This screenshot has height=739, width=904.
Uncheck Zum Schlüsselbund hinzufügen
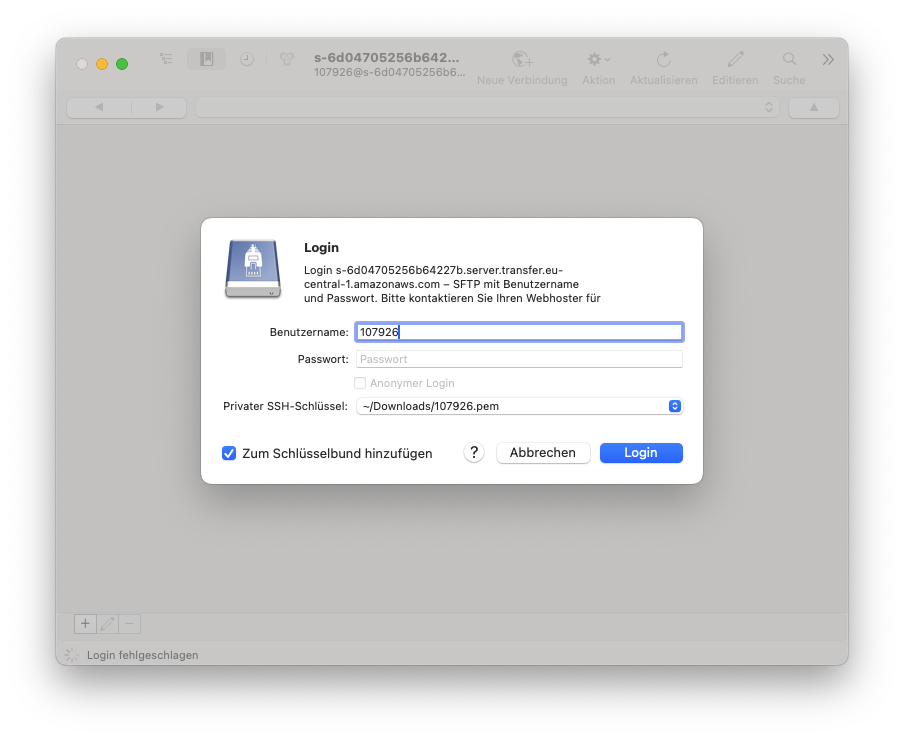point(229,453)
